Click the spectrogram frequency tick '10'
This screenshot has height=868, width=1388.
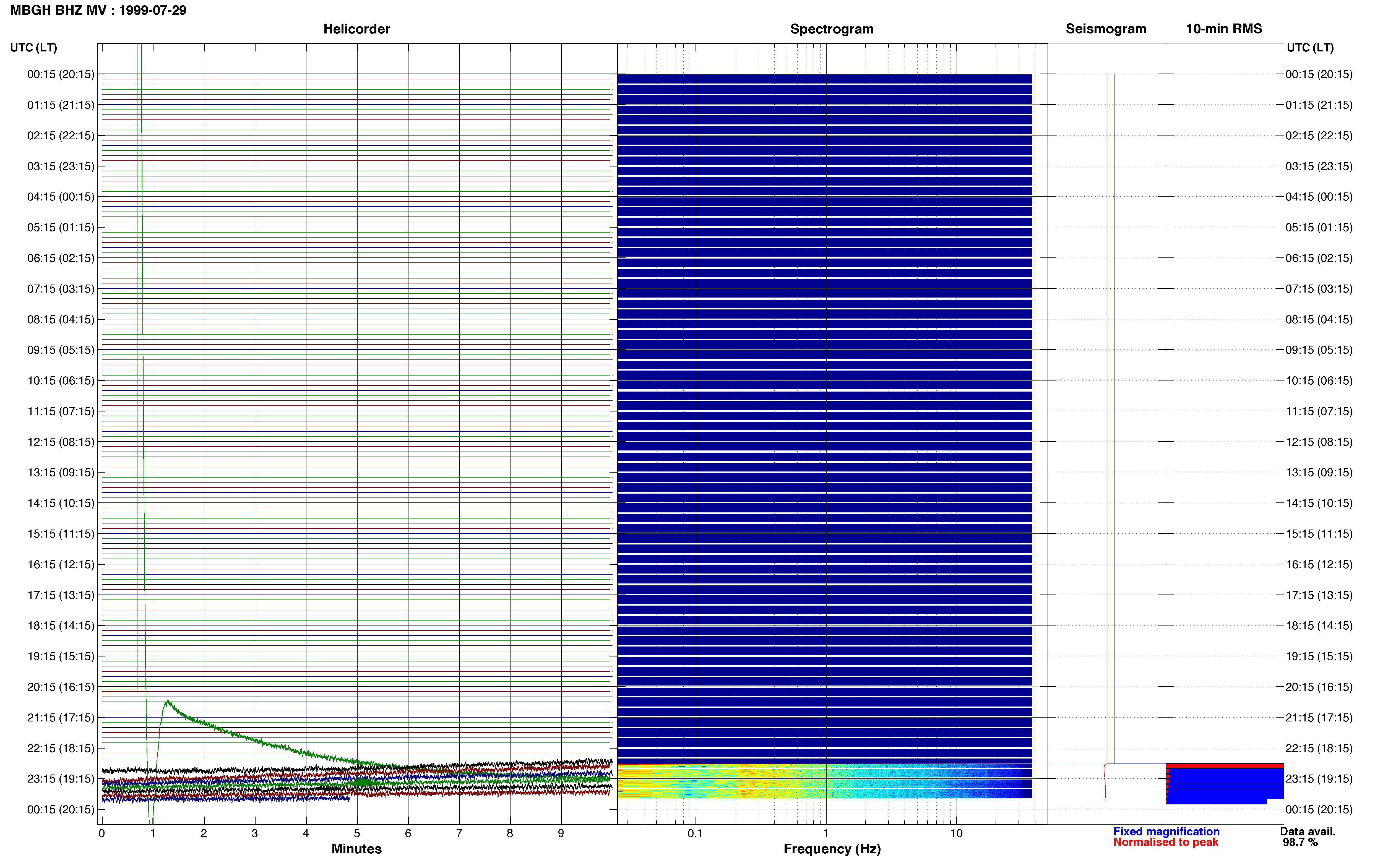pos(956,833)
